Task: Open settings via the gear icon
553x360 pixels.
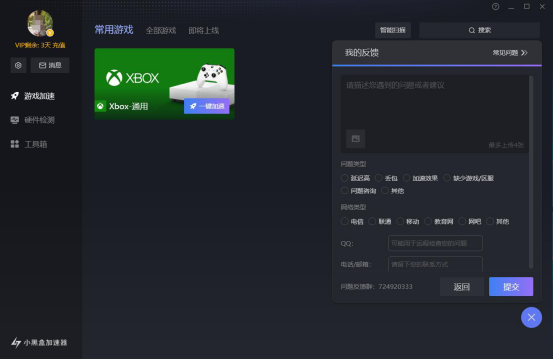Action: 18,65
